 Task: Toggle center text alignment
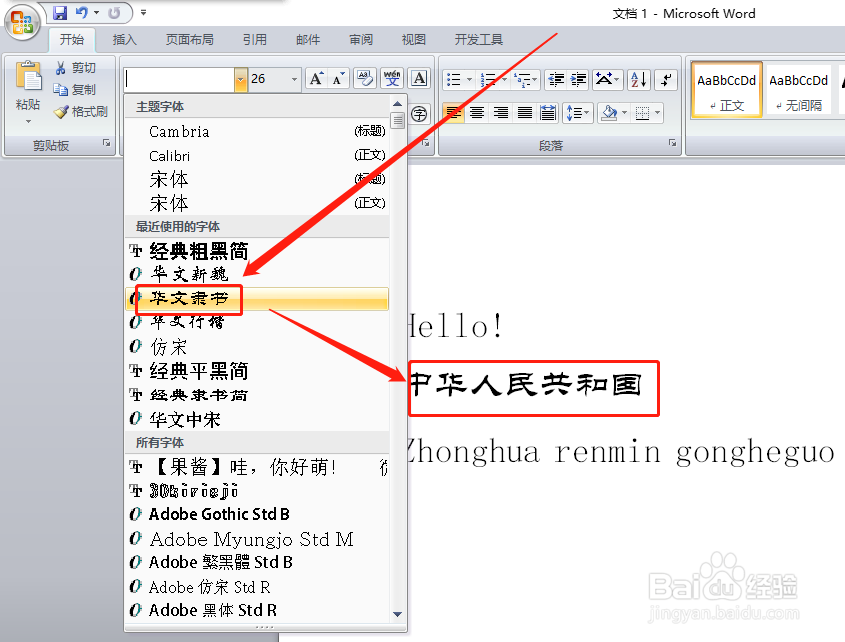point(478,112)
